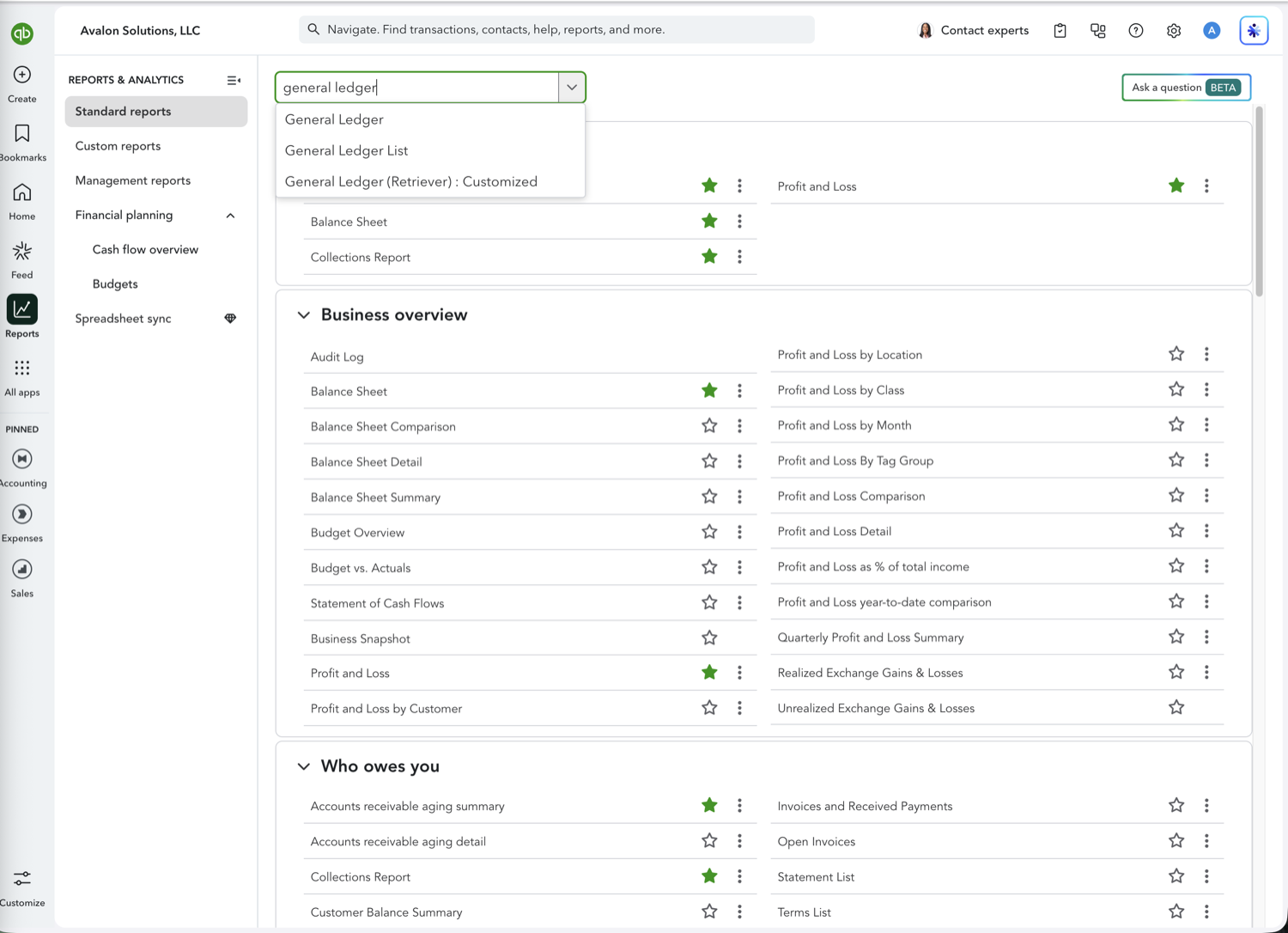
Task: Favorite Quarterly Profit and Loss Summary star
Action: (x=1176, y=637)
